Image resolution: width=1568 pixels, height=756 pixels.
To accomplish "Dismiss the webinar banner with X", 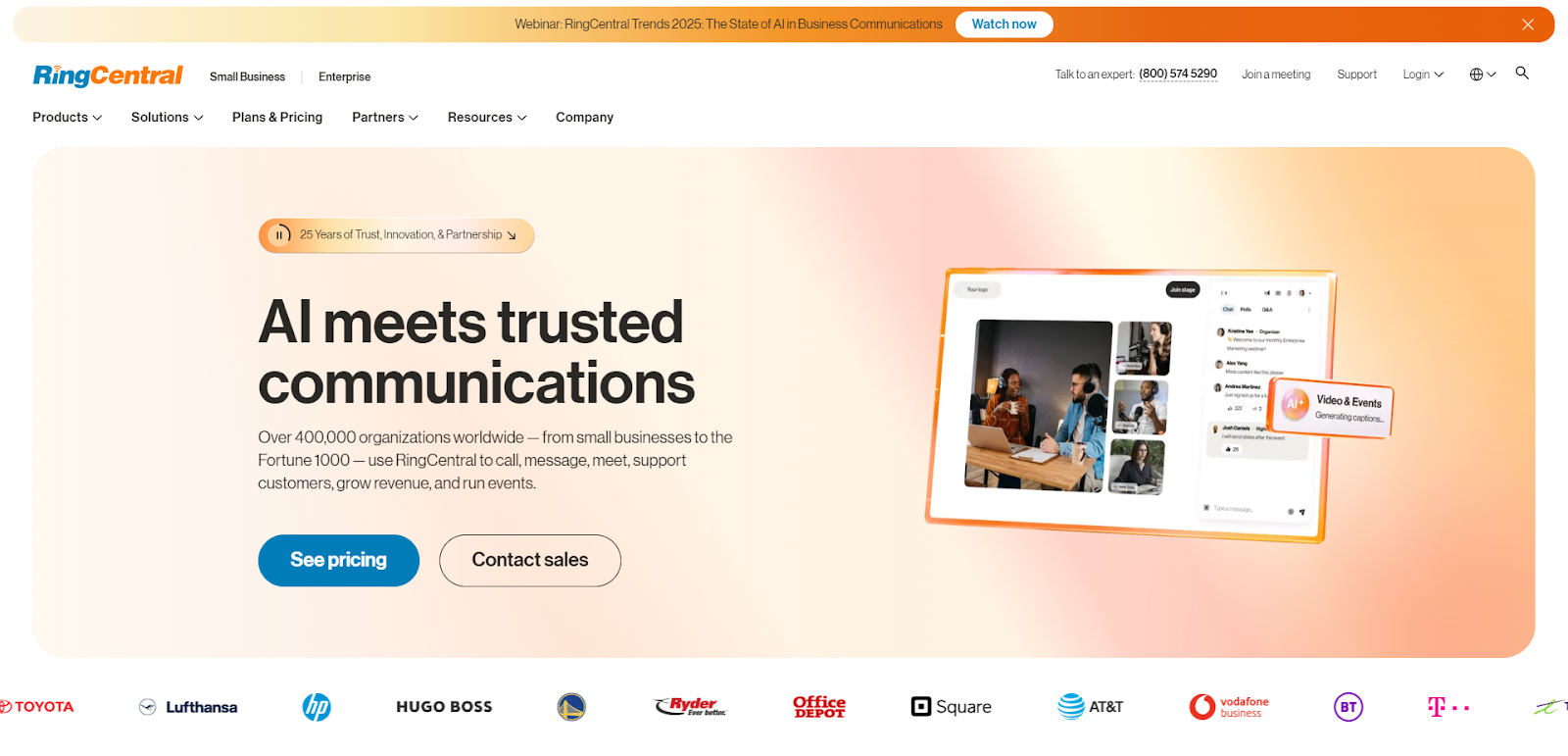I will pos(1528,25).
